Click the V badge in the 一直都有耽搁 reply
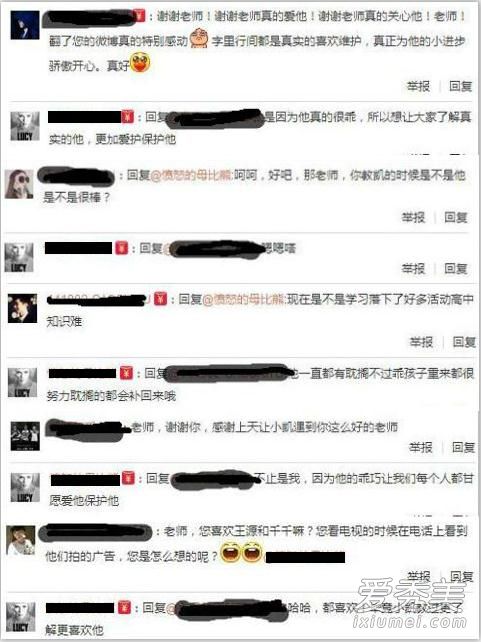Viewport: 481px width, 642px height. pyautogui.click(x=126, y=373)
